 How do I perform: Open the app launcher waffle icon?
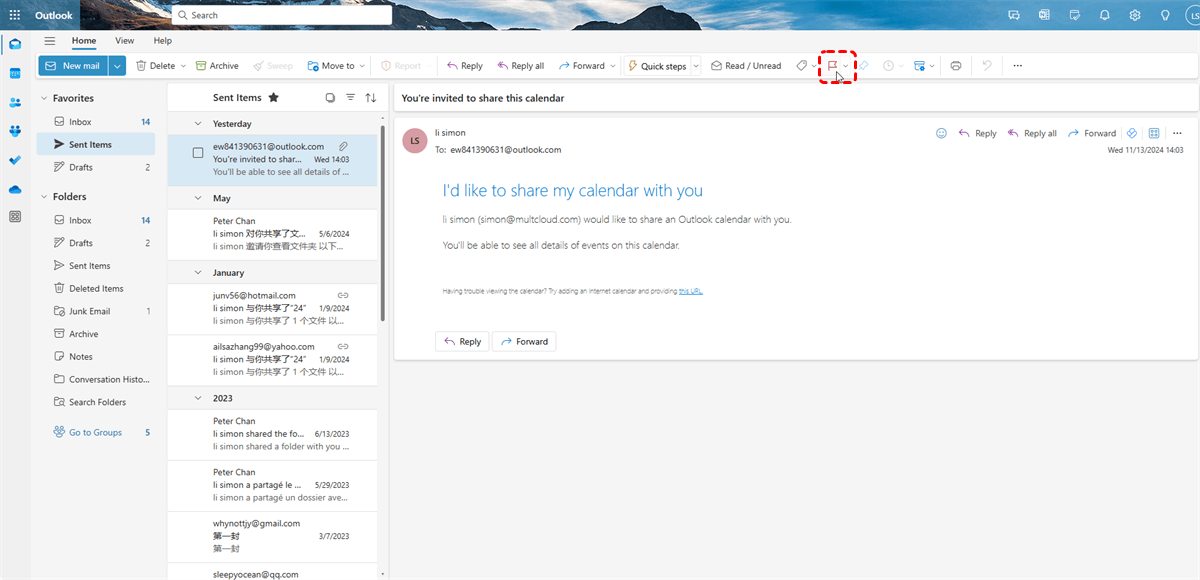(15, 15)
